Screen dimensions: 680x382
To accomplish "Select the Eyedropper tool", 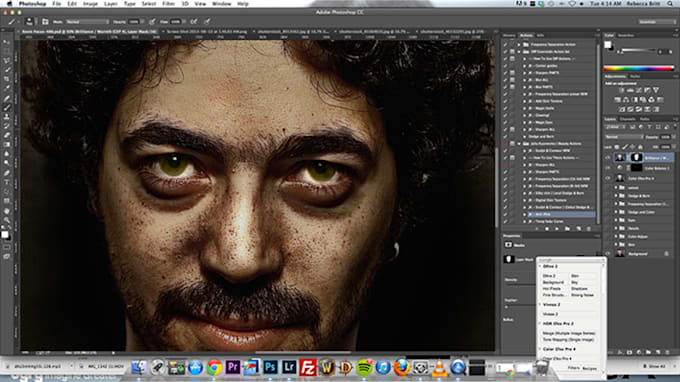I will click(7, 88).
